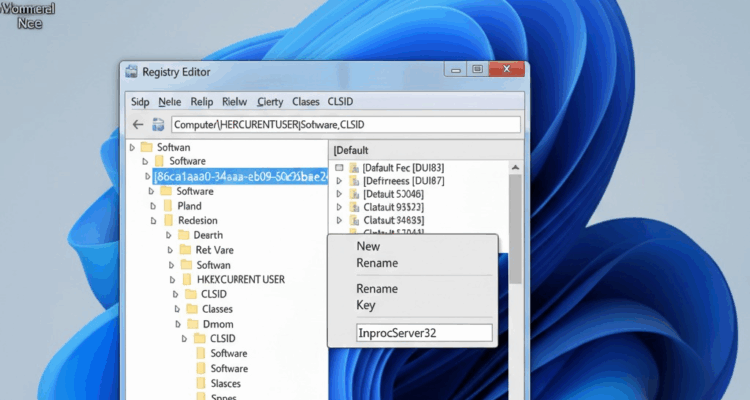Click the value icon of Detauit 50046
Screen dimensions: 750x400
click(354, 194)
